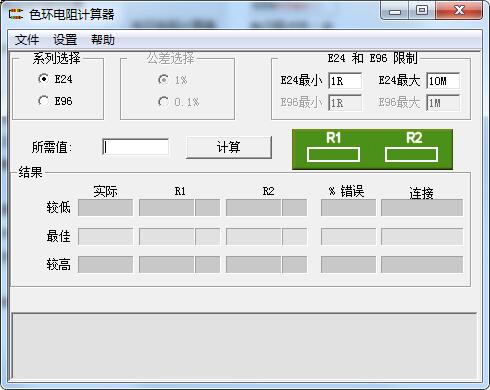490x390 pixels.
Task: Close the 色环电阻计算器 window
Action: (x=459, y=11)
